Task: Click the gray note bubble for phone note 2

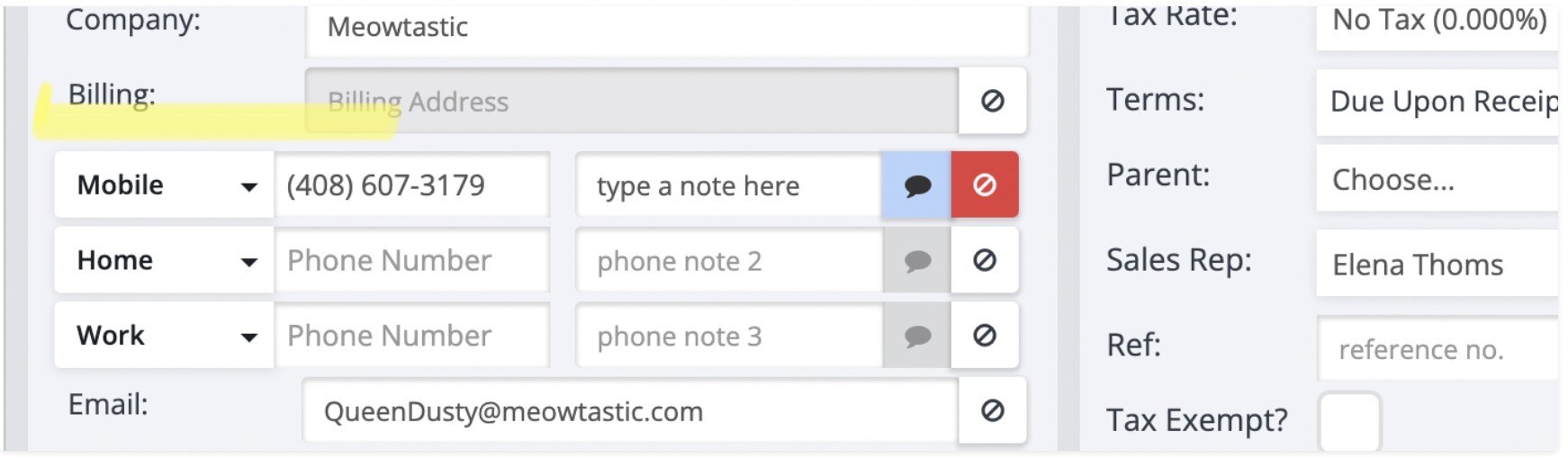Action: pos(916,261)
